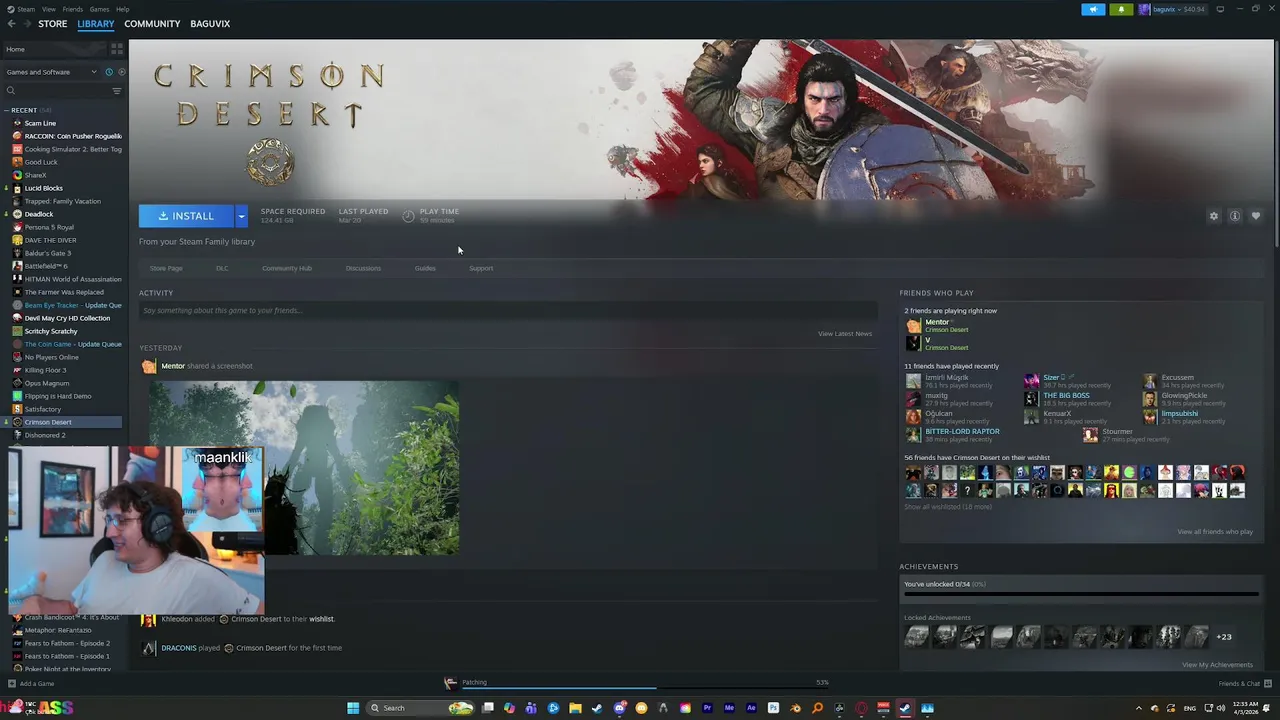The height and width of the screenshot is (720, 1280).
Task: Open the Guides link
Action: 425,268
